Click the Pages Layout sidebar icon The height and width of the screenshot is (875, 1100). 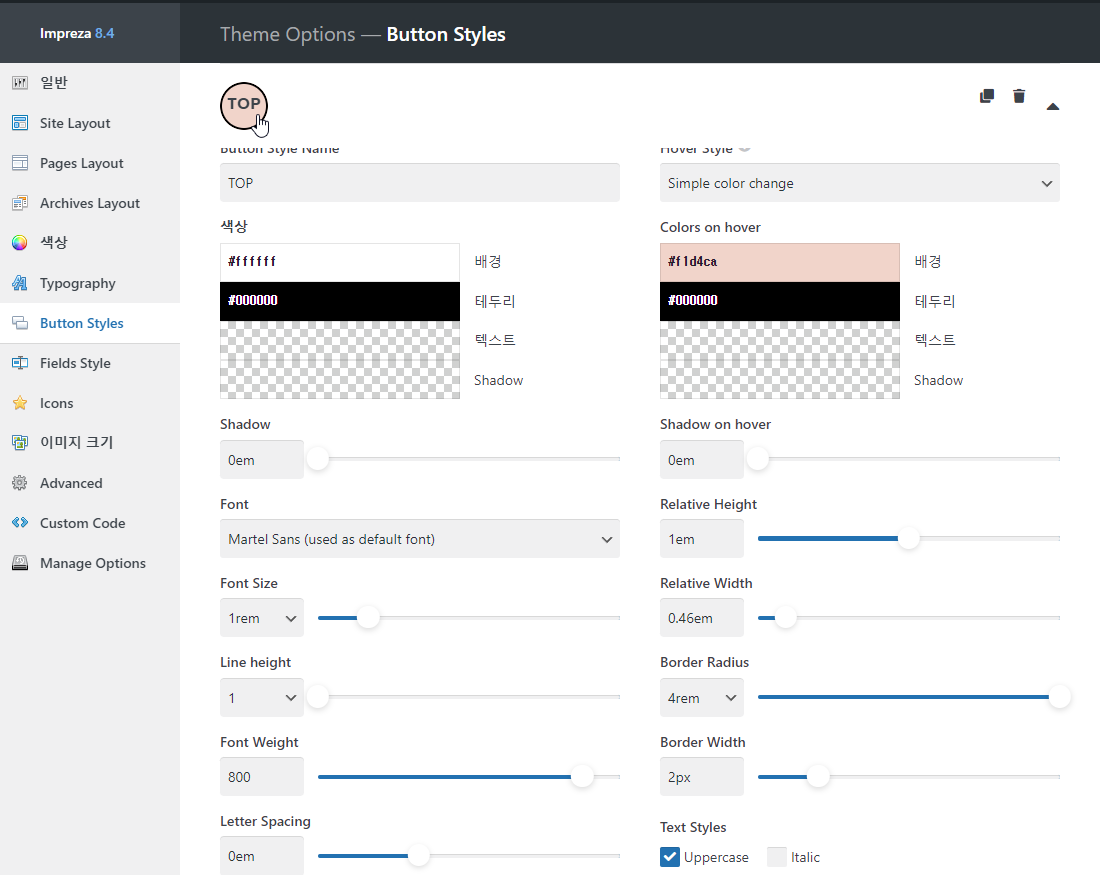click(20, 163)
